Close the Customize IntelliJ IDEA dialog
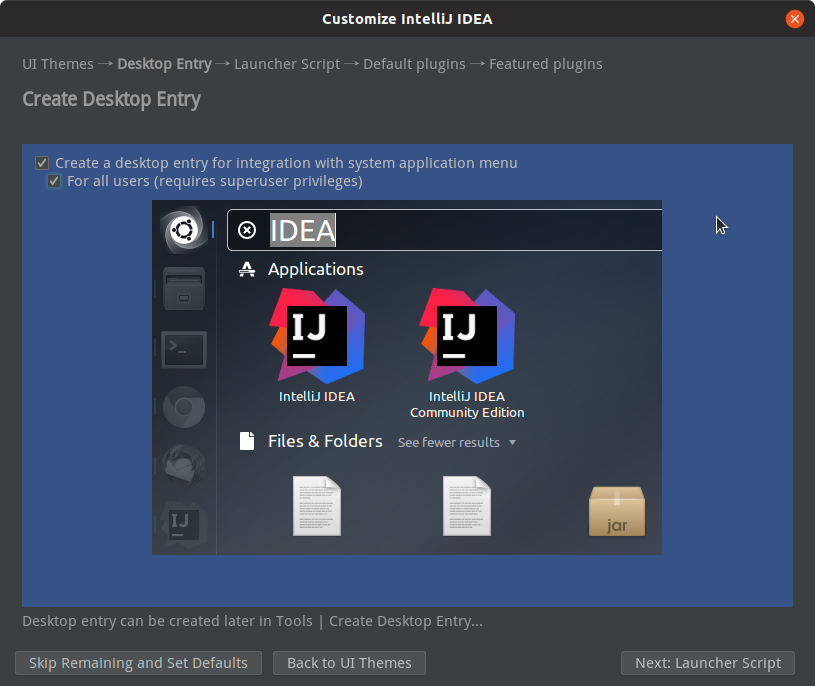815x686 pixels. click(794, 19)
